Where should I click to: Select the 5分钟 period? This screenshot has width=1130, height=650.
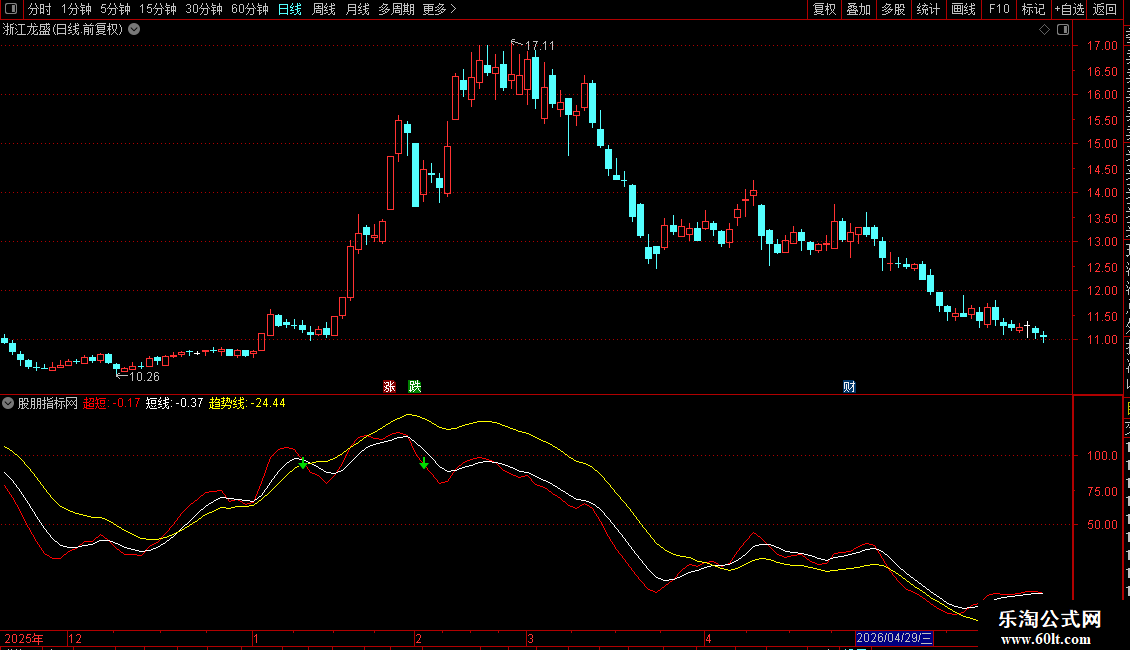(x=115, y=9)
